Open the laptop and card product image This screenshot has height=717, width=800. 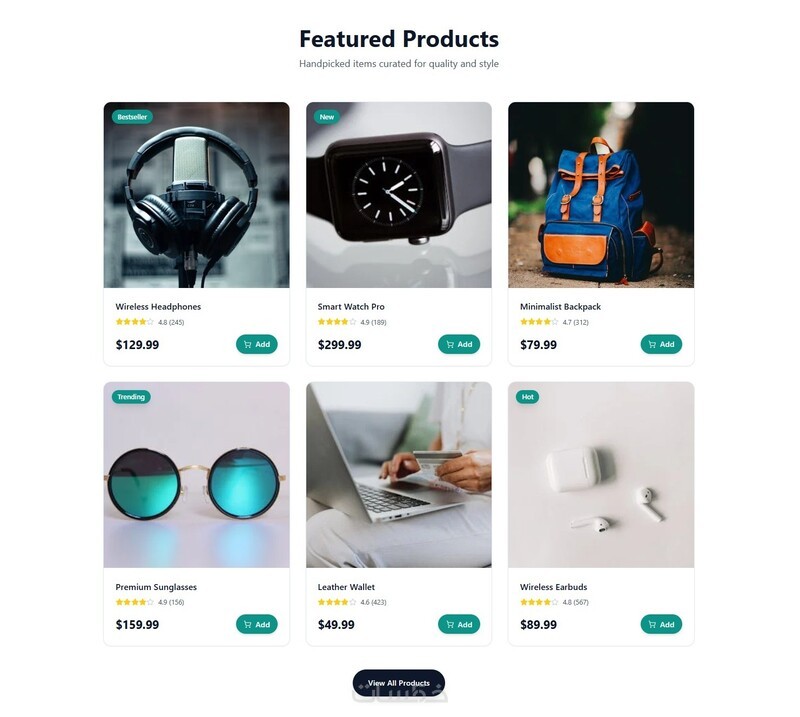[x=399, y=475]
